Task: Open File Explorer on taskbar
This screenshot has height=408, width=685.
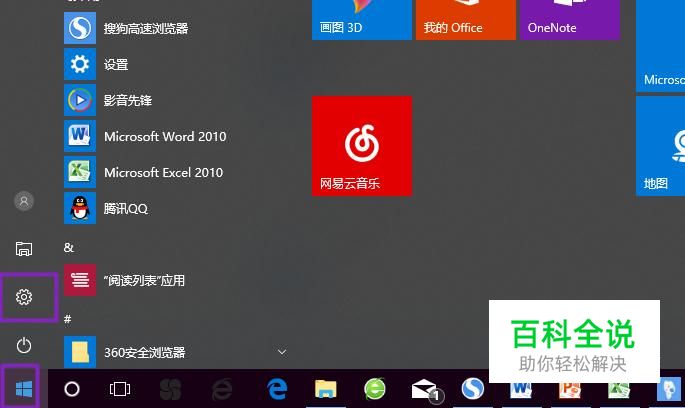Action: click(326, 389)
